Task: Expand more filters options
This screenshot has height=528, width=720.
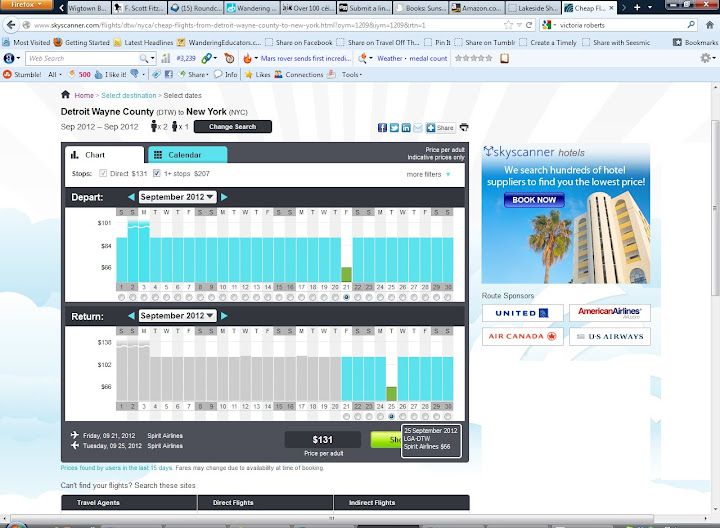Action: [428, 174]
